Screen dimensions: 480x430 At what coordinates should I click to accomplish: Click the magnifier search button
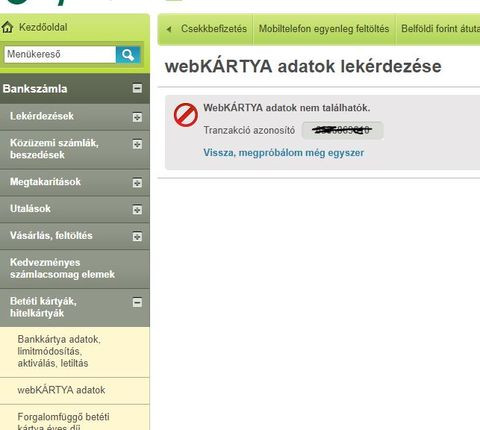coord(128,54)
